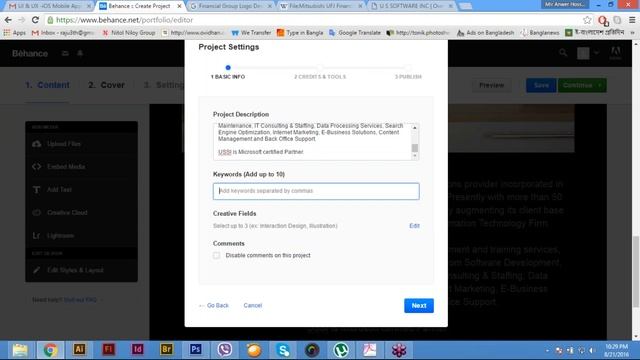Switch to the Gmail browser tab
Screen dimensions: 640x360
49,6
